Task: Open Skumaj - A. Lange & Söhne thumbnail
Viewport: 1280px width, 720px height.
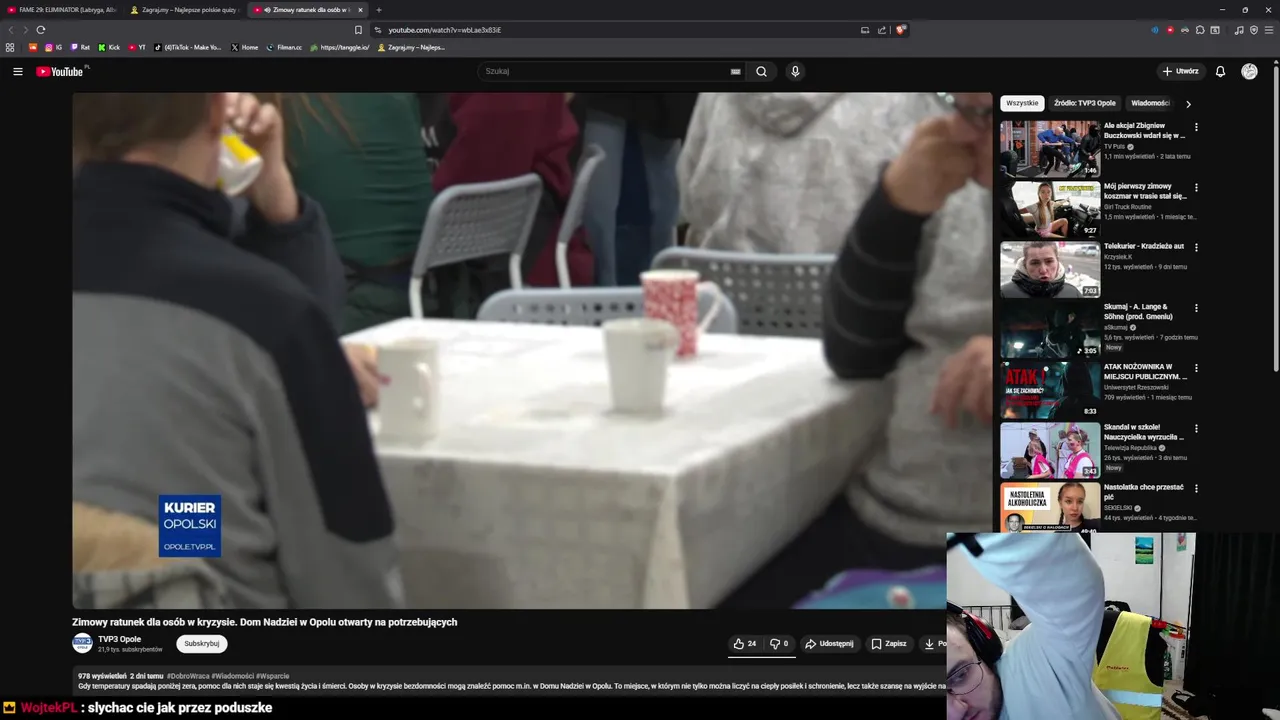Action: (x=1050, y=329)
